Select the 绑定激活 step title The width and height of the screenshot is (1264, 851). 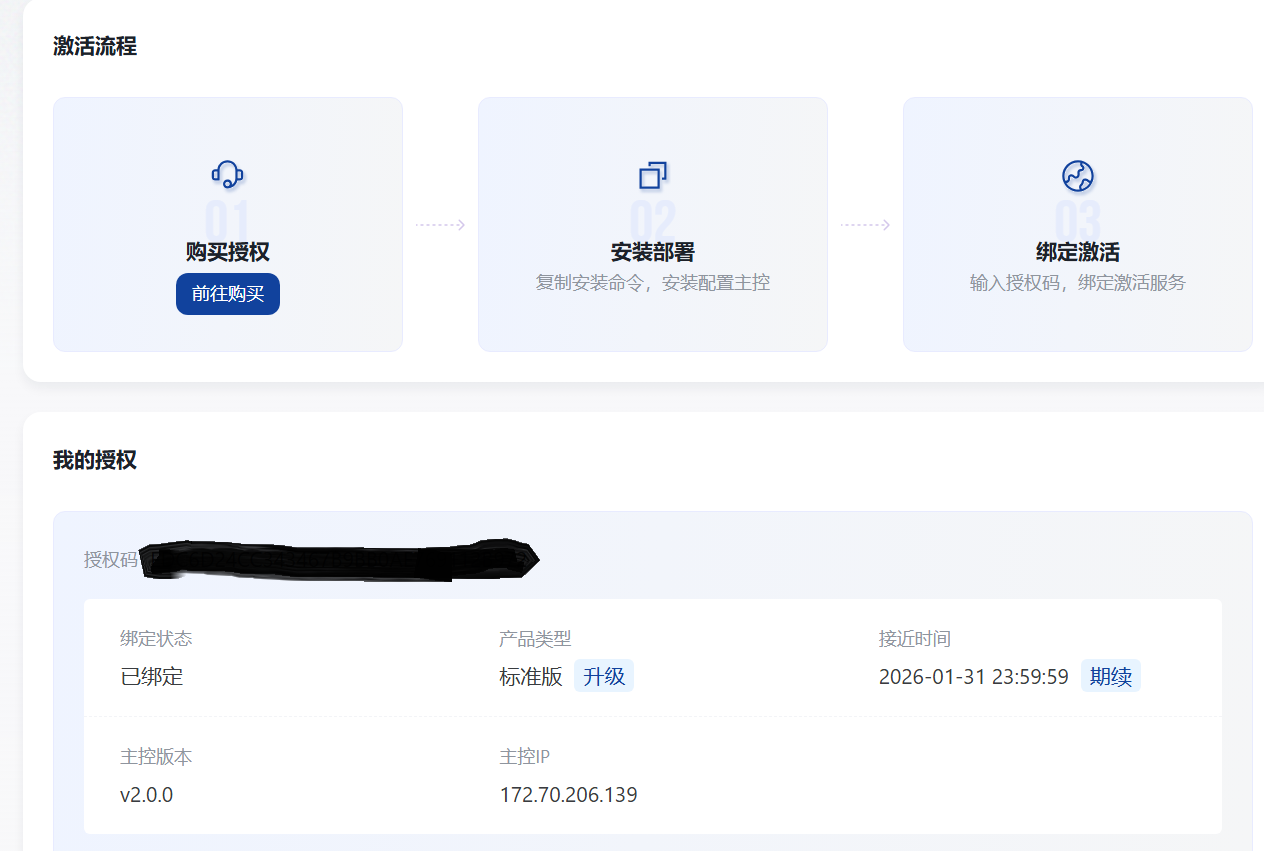tap(1077, 252)
